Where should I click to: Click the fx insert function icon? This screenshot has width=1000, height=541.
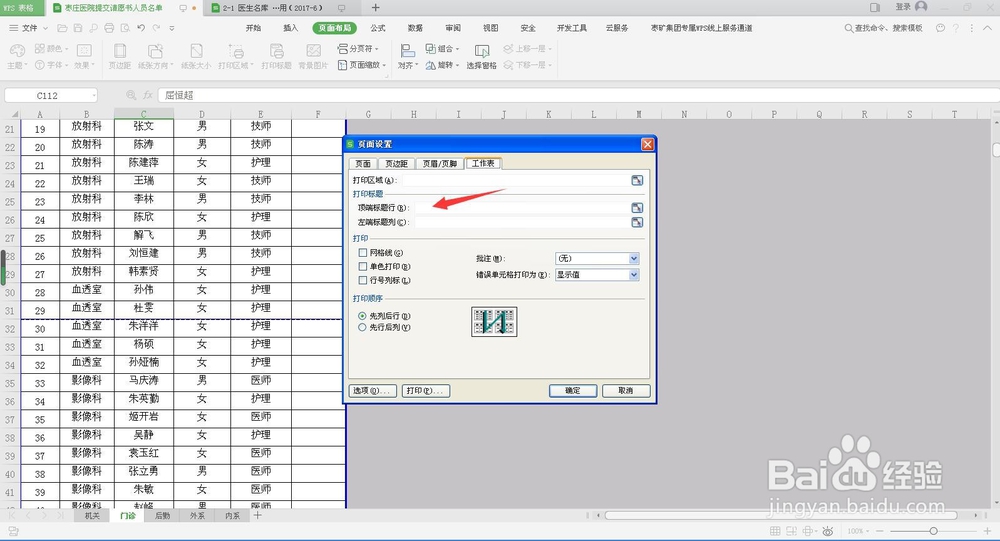tap(148, 95)
